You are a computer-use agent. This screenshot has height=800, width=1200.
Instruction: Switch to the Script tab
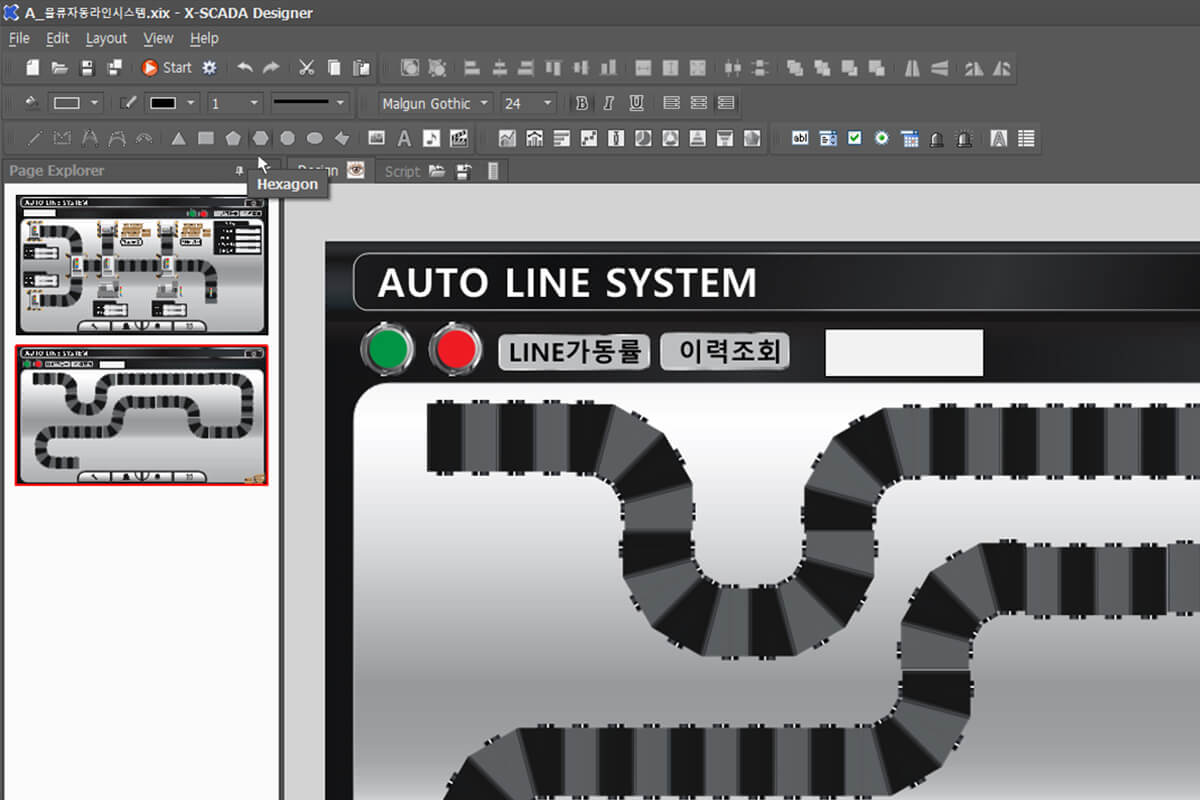tap(402, 171)
